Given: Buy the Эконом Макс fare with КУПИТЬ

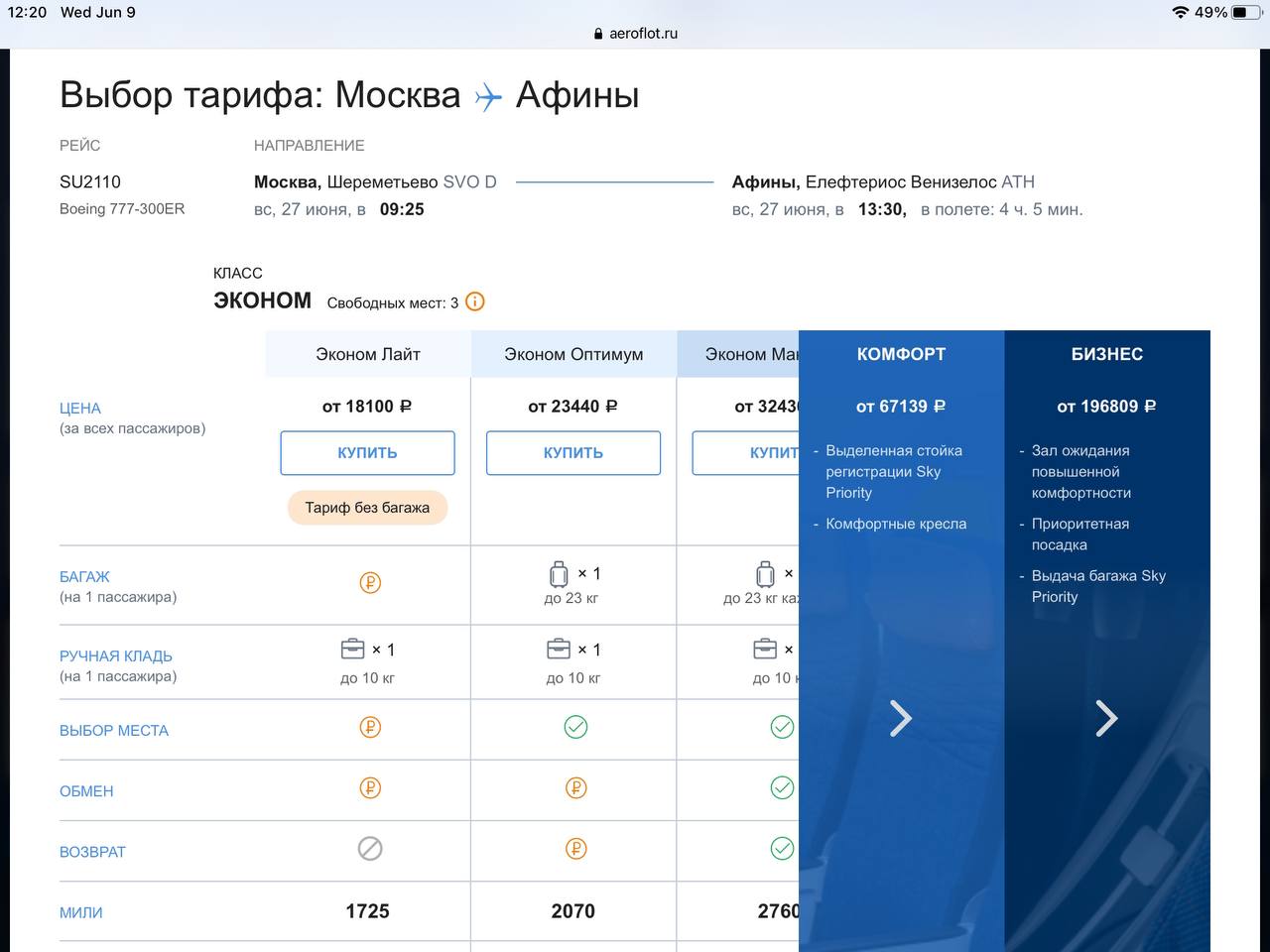Looking at the screenshot, I should [745, 453].
